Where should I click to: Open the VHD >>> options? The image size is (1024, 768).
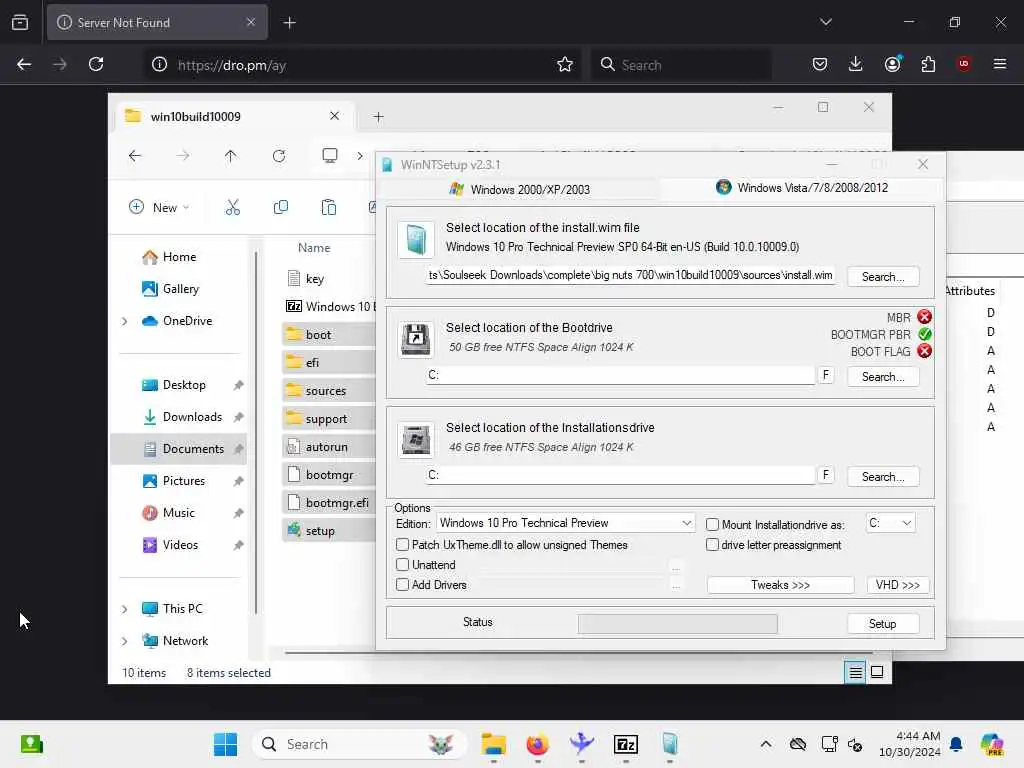[x=897, y=584]
